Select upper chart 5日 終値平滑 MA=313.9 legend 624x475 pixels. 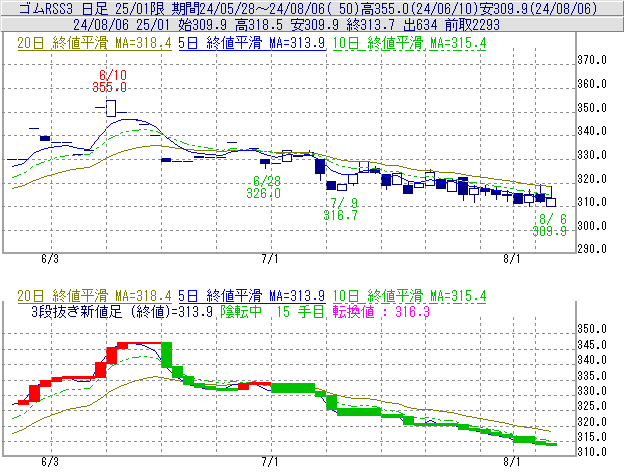coord(252,43)
